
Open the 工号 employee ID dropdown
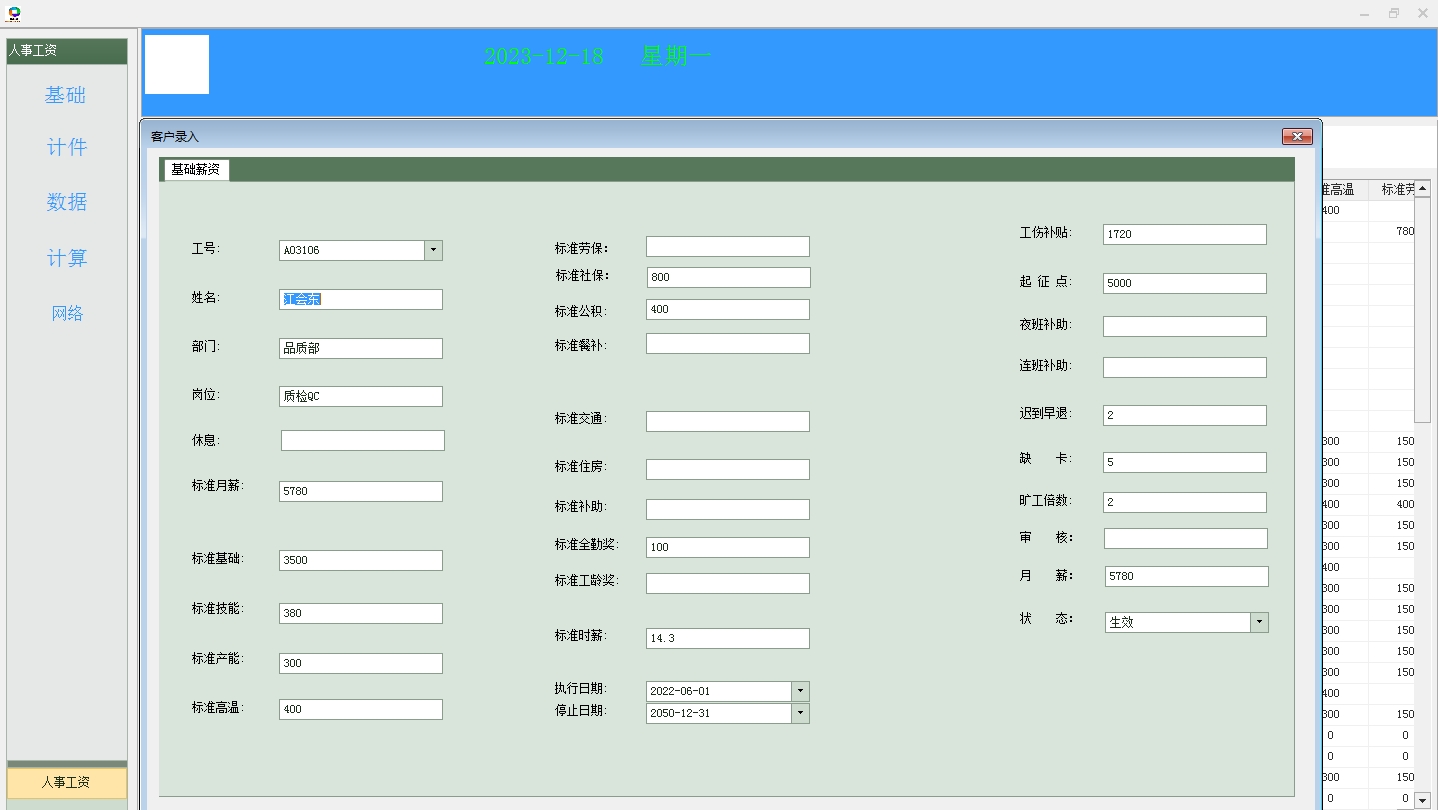point(433,250)
